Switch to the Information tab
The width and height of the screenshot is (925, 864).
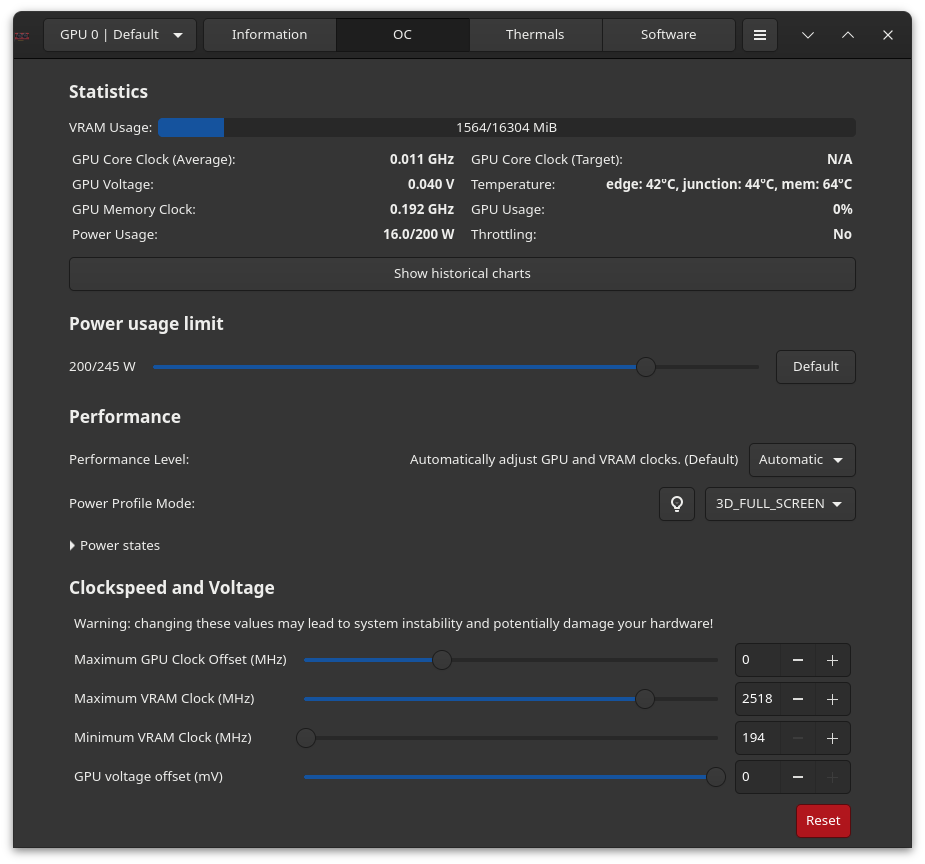coord(269,35)
